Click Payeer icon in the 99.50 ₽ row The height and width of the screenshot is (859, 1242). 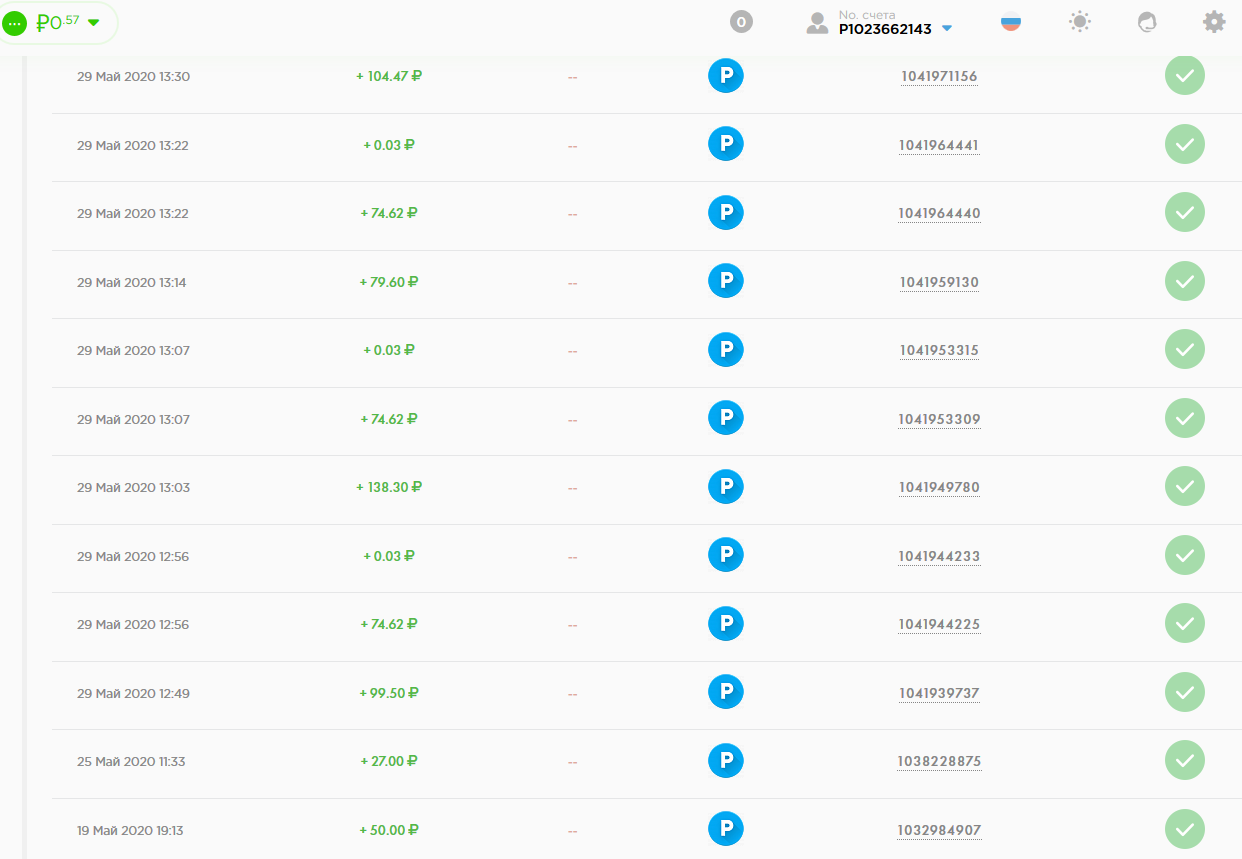click(726, 693)
